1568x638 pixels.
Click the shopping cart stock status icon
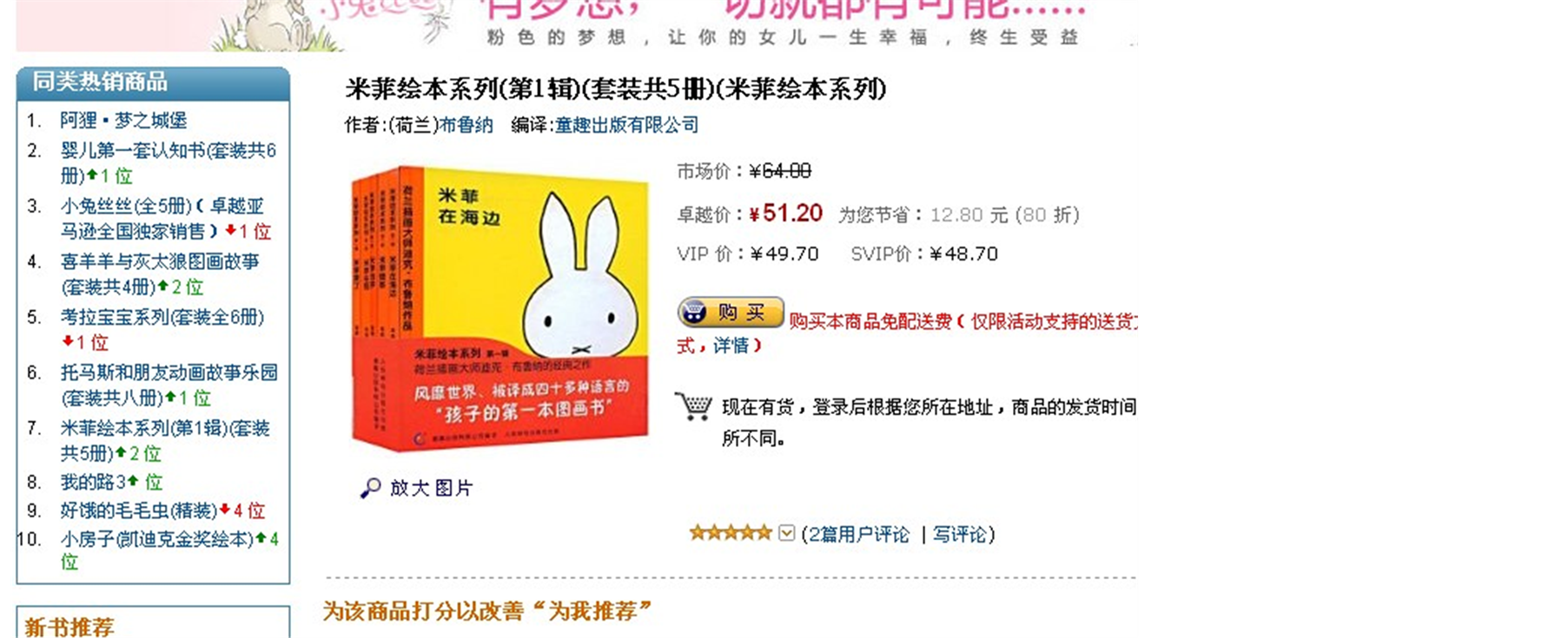(693, 406)
